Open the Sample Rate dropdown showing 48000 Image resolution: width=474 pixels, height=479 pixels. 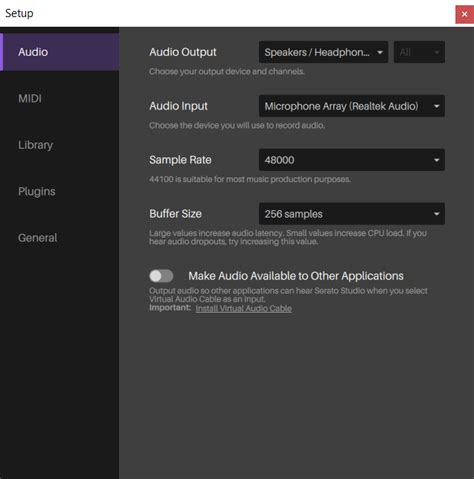(x=352, y=160)
